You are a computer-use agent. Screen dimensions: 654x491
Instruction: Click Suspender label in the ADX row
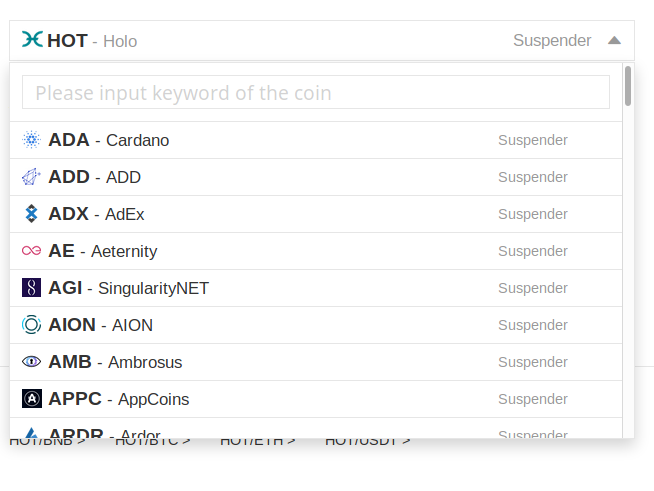pos(533,214)
